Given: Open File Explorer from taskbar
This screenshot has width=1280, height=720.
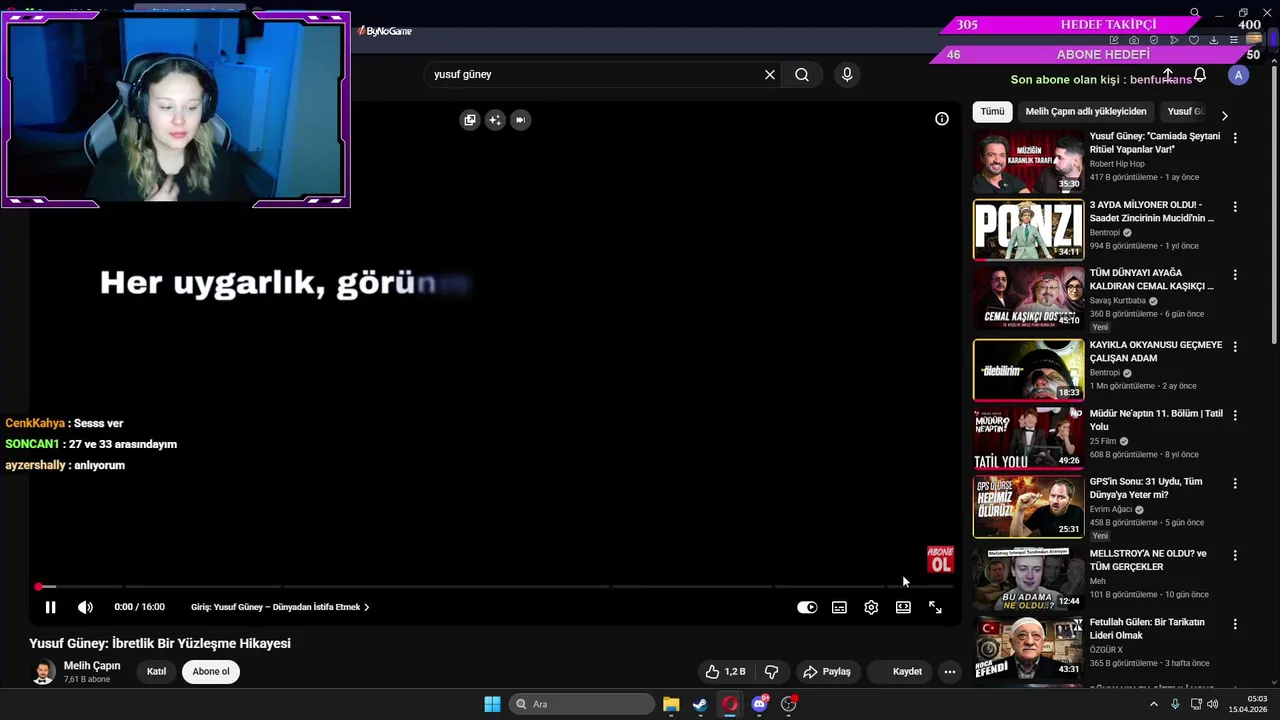Looking at the screenshot, I should [671, 704].
